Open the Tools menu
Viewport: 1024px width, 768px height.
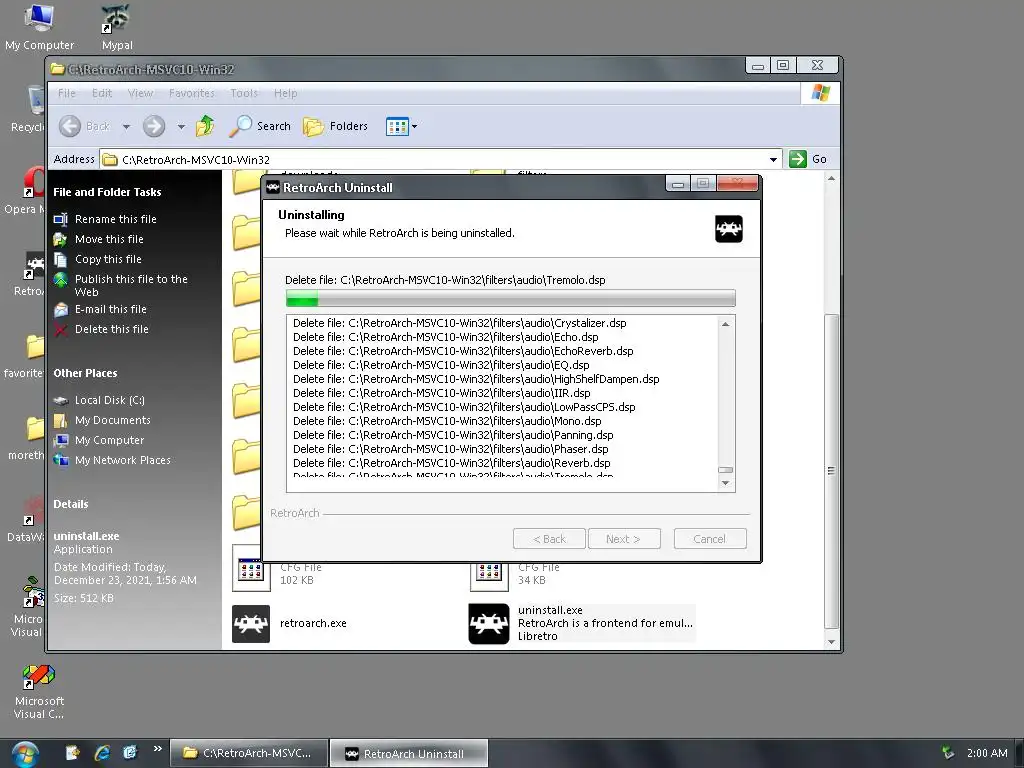coord(244,93)
